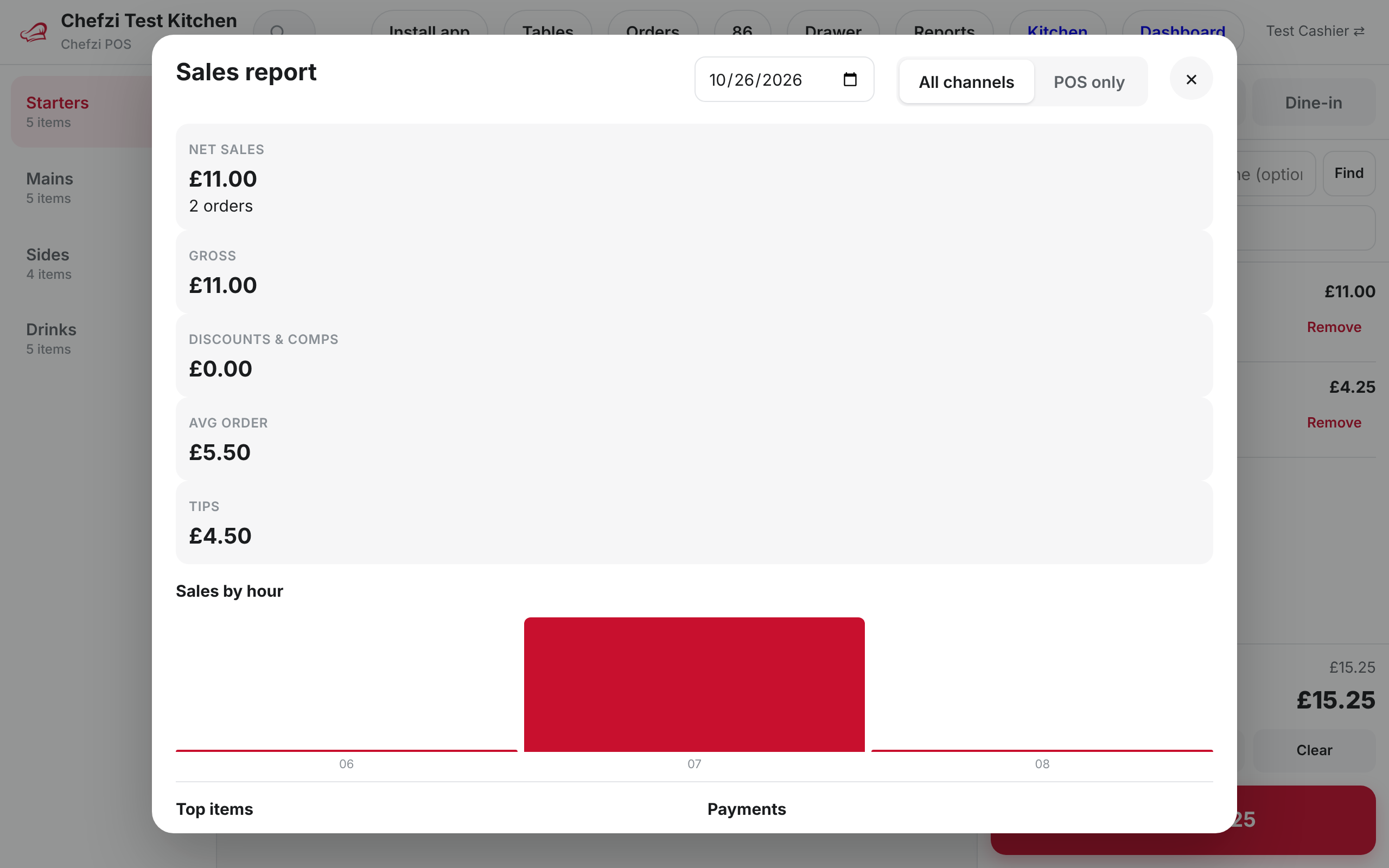Click the Find button

(1349, 174)
